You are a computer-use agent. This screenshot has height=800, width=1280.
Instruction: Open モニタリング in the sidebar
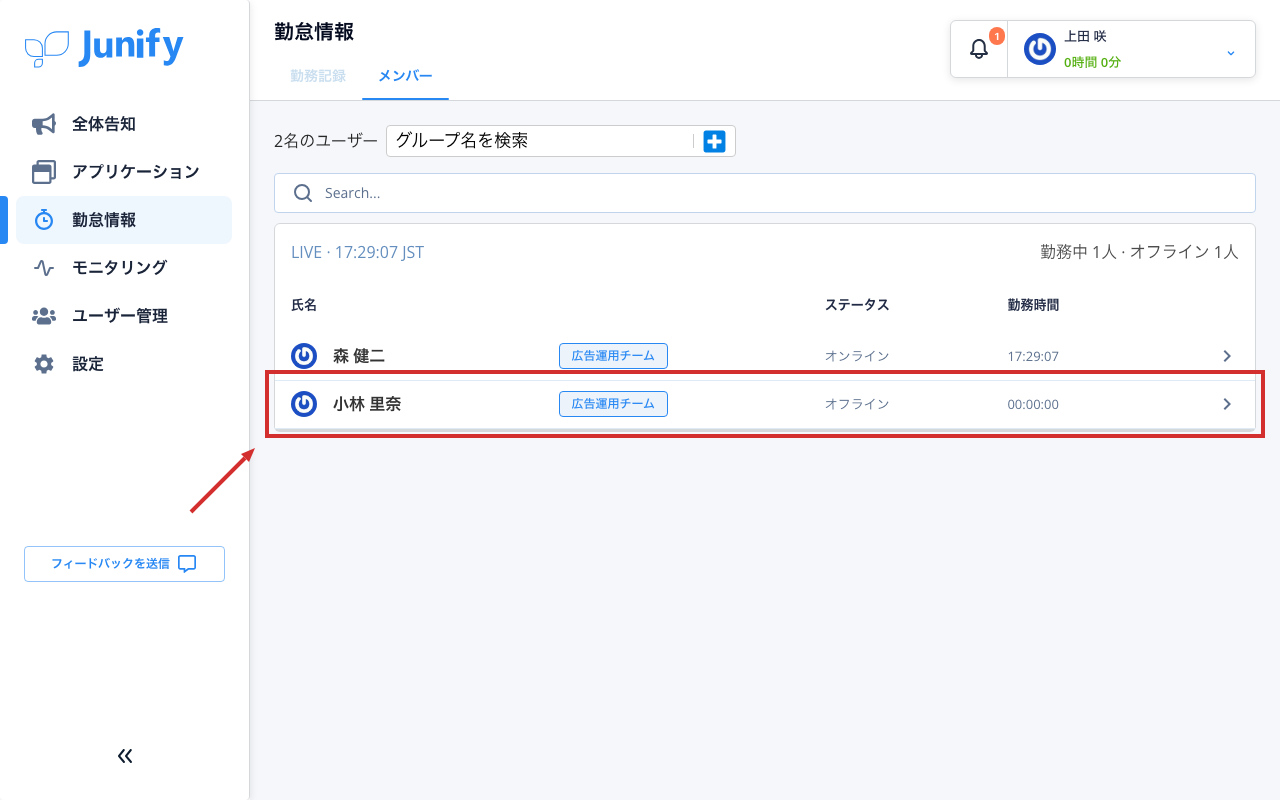(124, 268)
